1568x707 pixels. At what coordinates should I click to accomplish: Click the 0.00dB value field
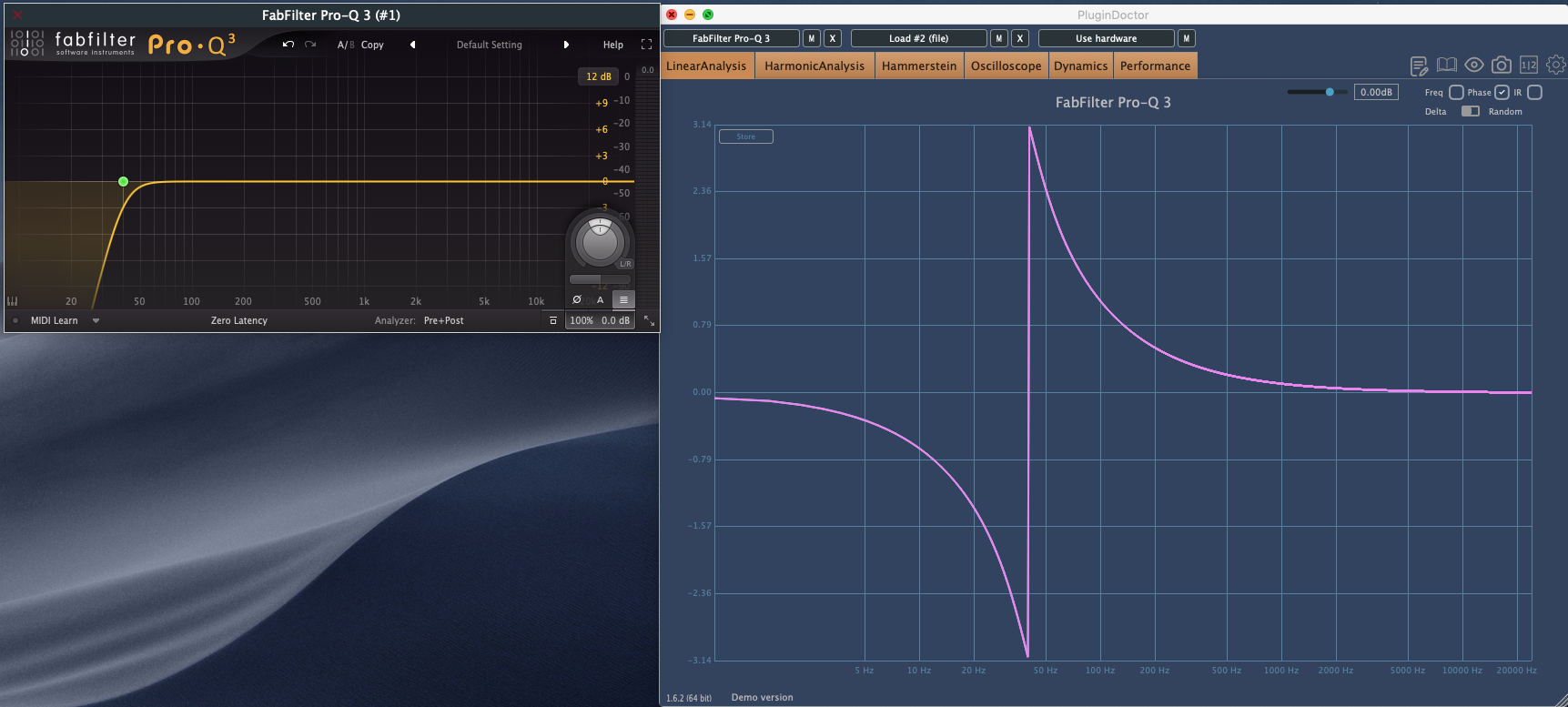tap(1376, 92)
